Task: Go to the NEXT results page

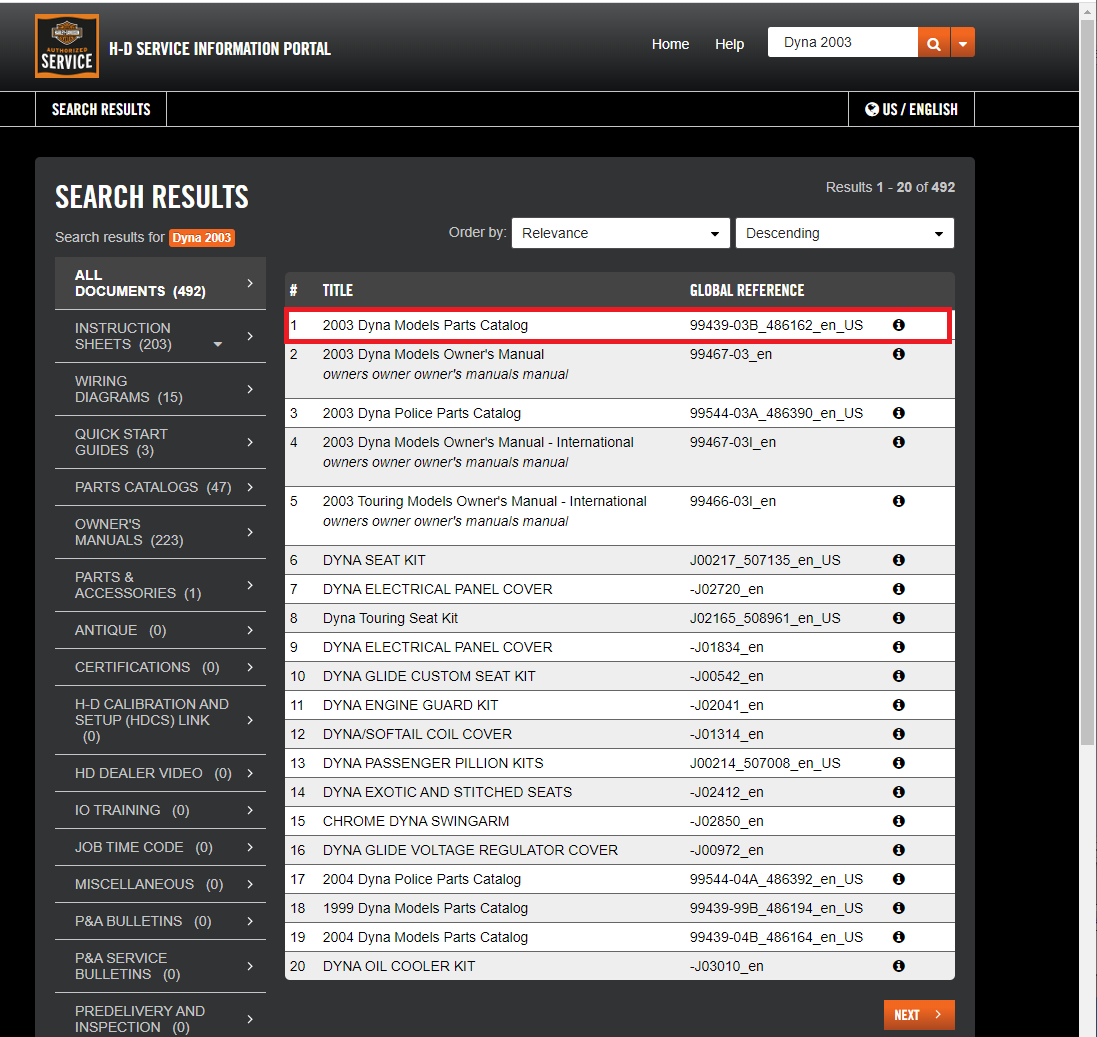Action: 918,1014
